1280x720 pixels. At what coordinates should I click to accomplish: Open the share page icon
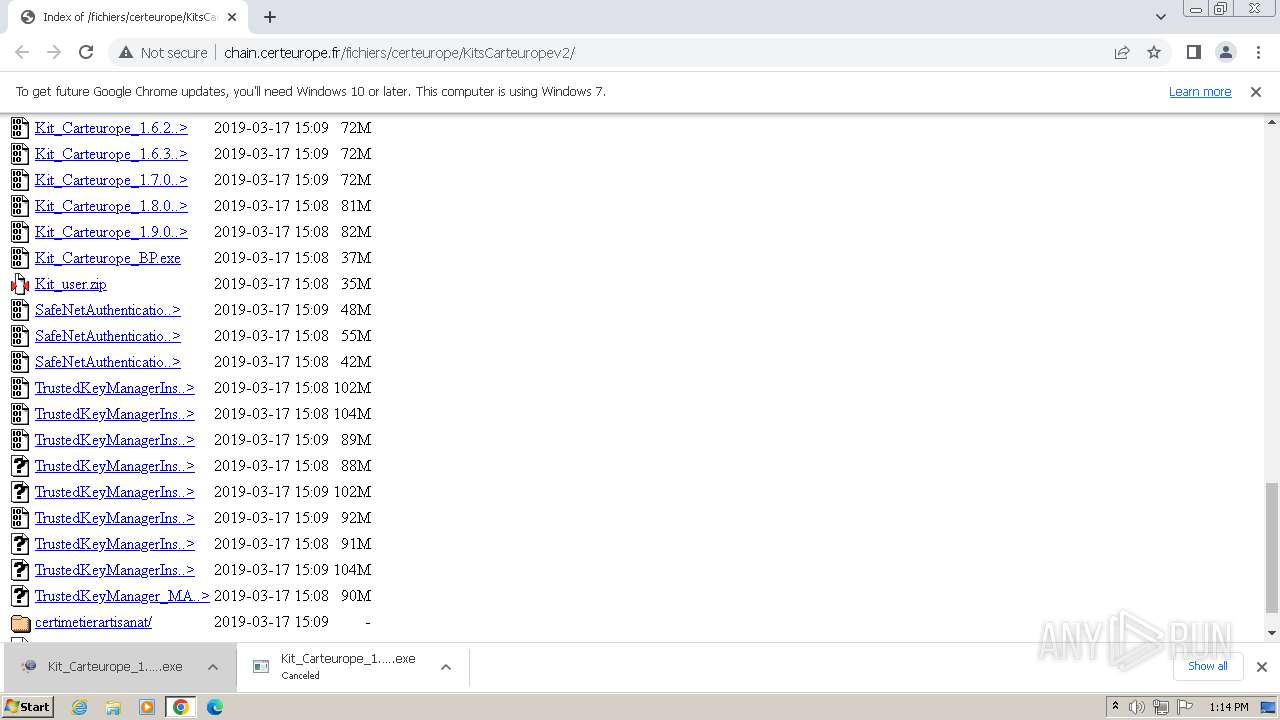tap(1122, 52)
